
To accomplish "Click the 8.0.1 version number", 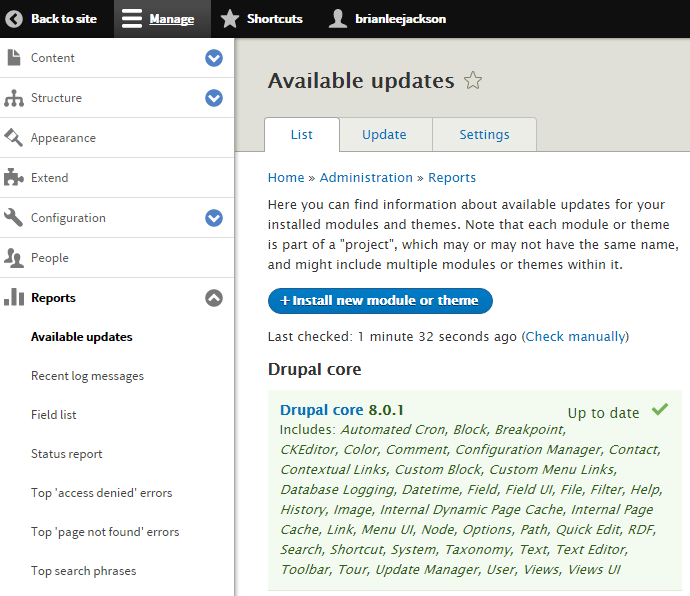I will coord(386,410).
